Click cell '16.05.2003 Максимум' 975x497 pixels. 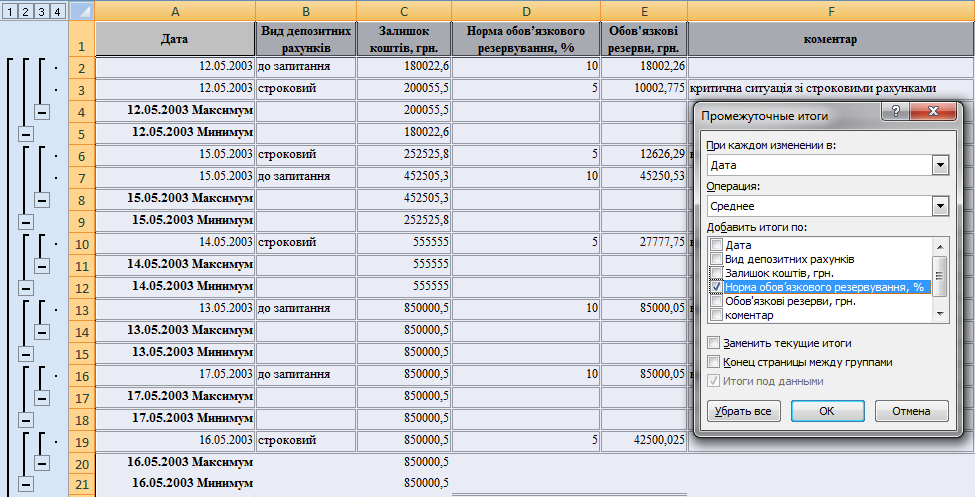(175, 462)
